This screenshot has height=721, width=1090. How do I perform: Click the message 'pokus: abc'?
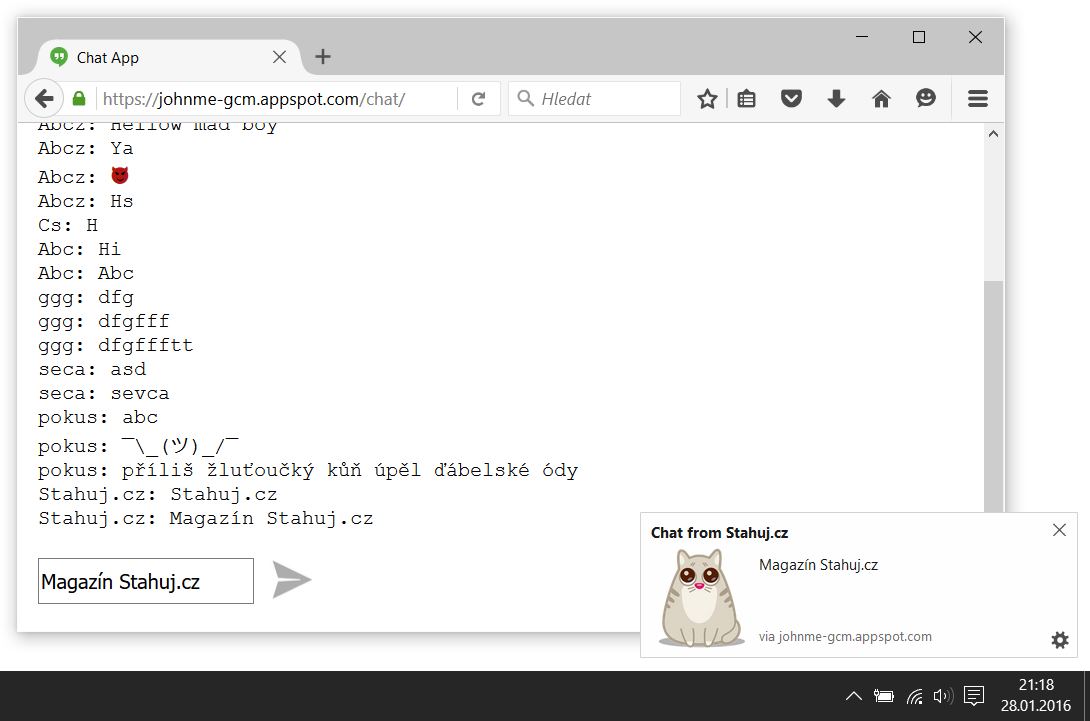pyautogui.click(x=98, y=418)
